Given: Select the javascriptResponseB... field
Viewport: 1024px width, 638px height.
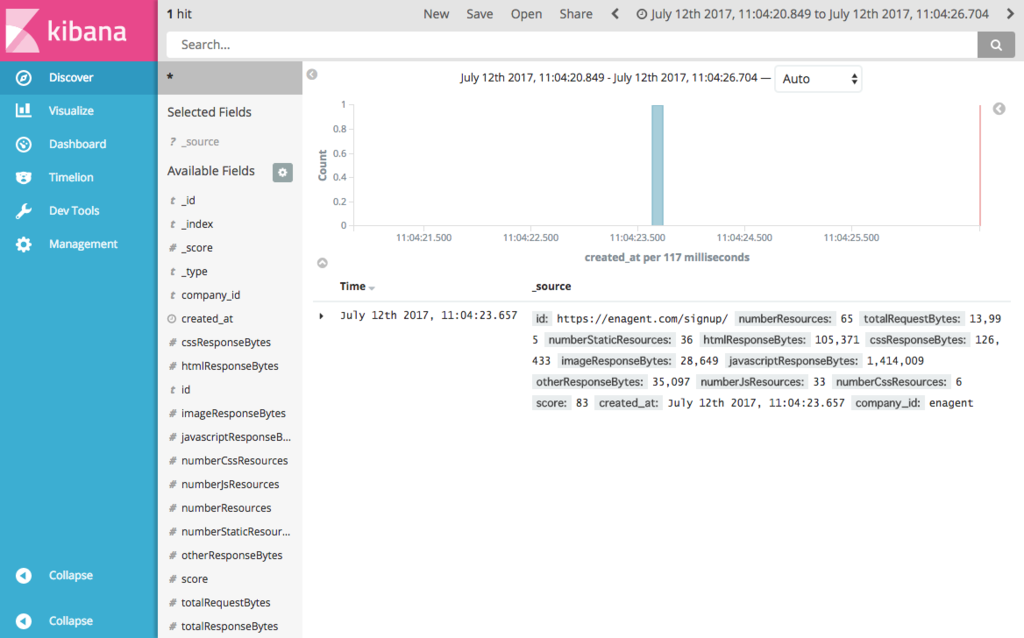Looking at the screenshot, I should coord(236,437).
